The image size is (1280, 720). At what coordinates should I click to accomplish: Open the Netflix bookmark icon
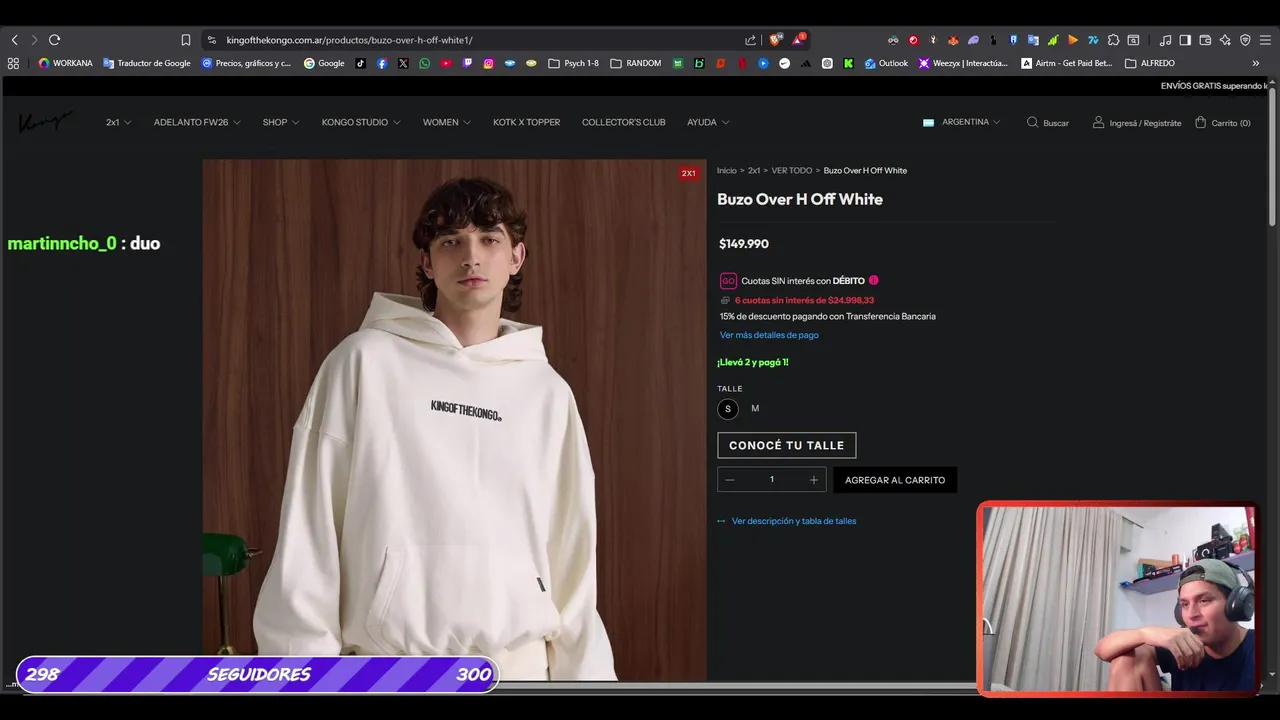pyautogui.click(x=742, y=63)
